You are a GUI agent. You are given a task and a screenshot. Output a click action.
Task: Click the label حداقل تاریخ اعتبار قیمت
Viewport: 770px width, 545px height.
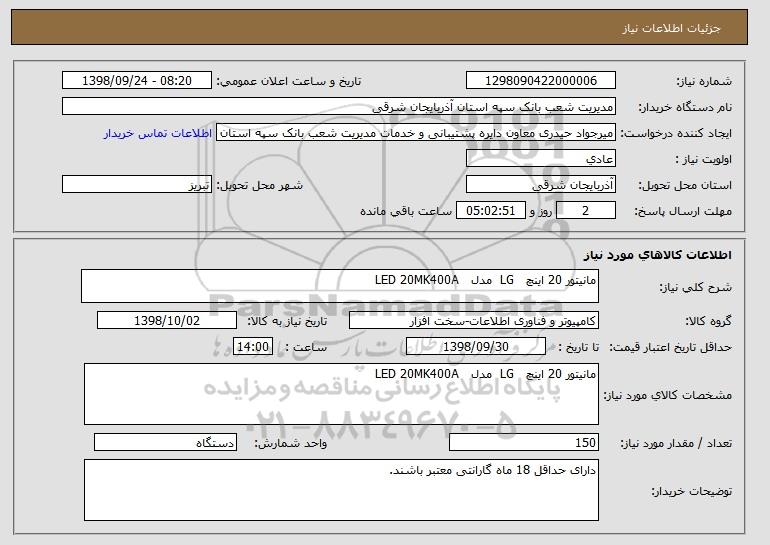pyautogui.click(x=670, y=347)
